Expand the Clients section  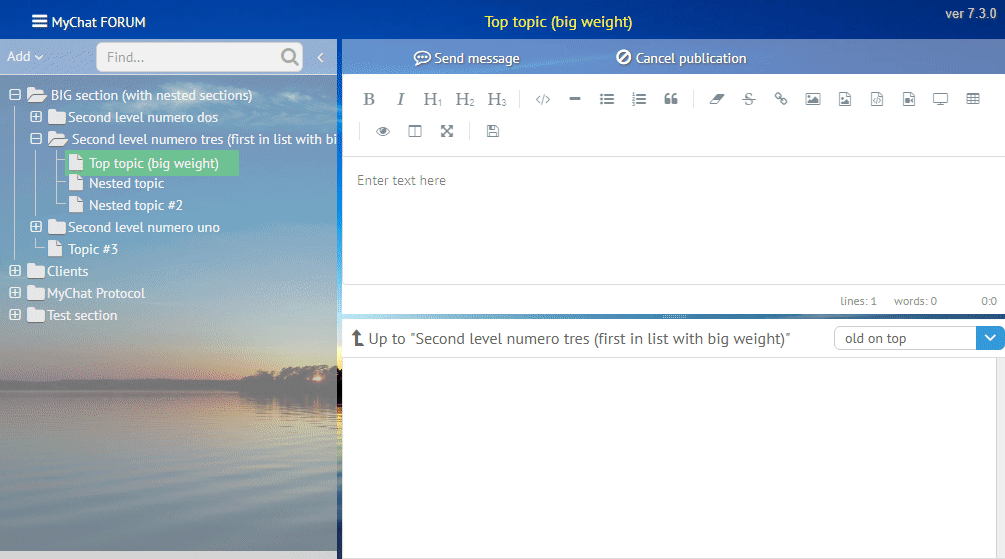[x=15, y=271]
